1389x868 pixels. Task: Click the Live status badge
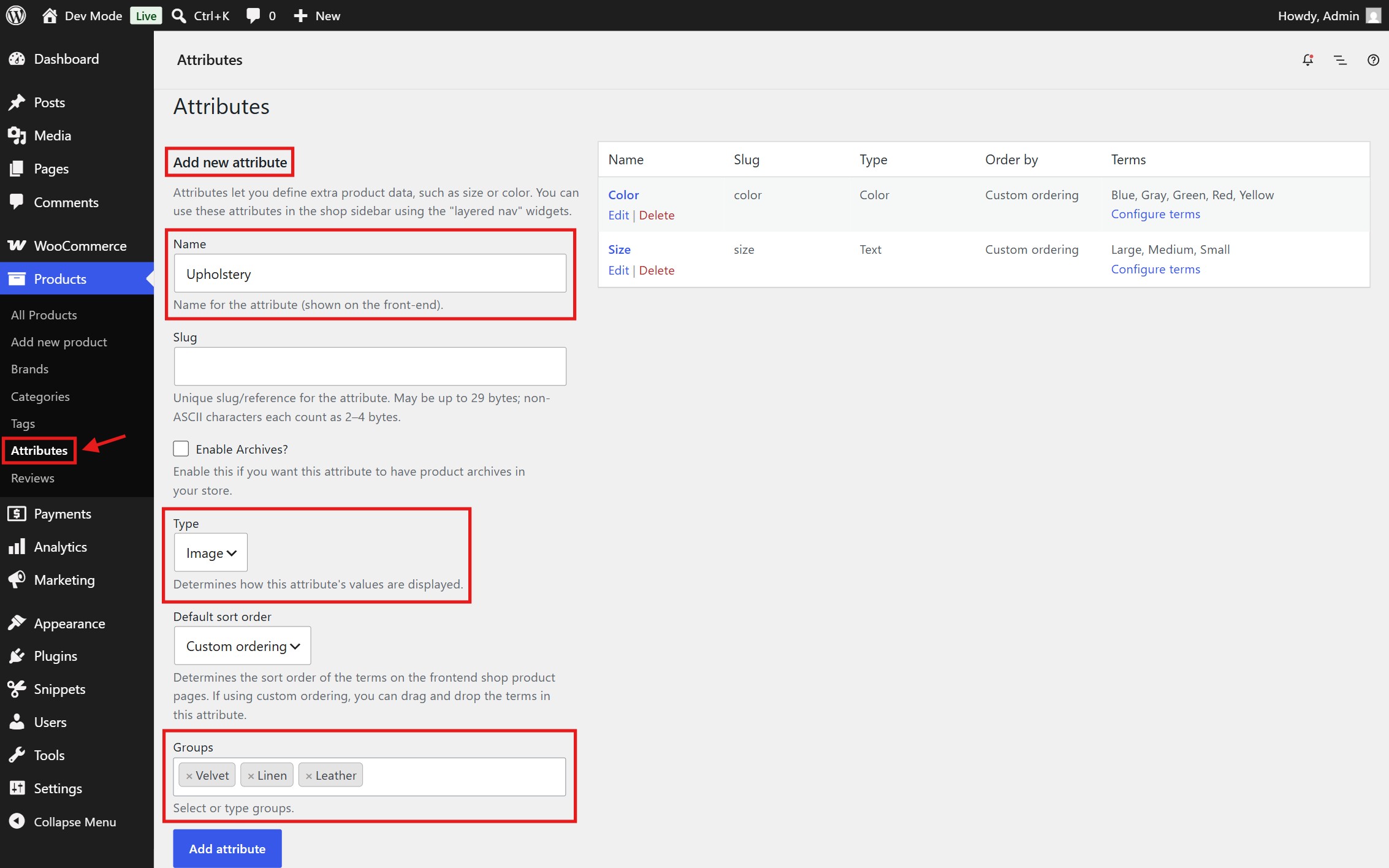pyautogui.click(x=146, y=16)
